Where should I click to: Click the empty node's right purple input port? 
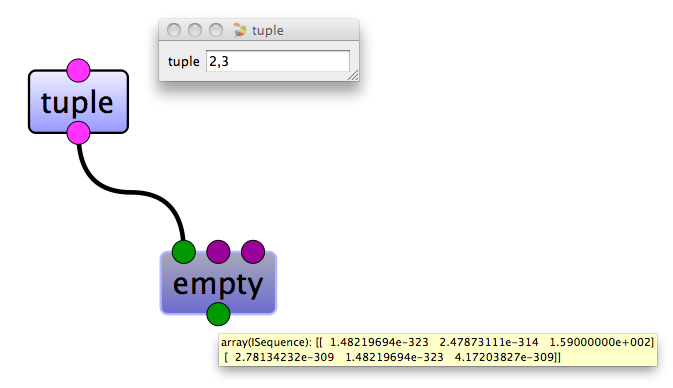(253, 252)
